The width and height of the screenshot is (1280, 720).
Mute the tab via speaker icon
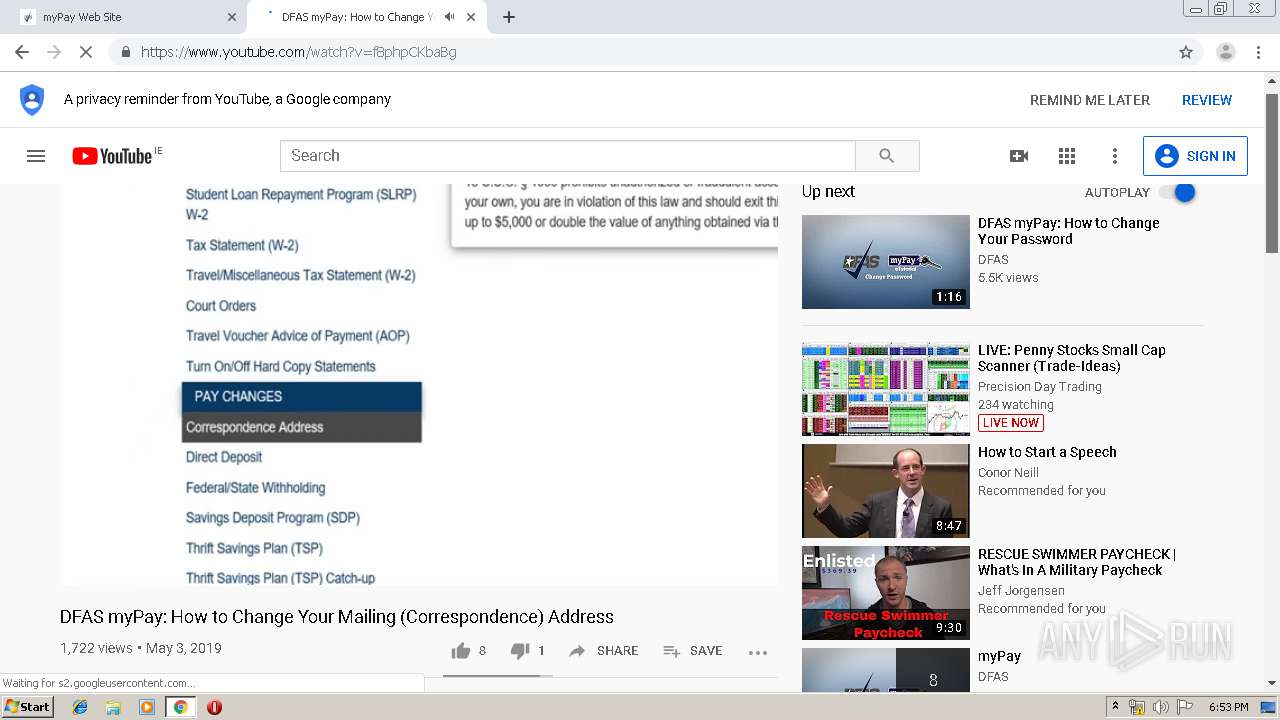449,17
